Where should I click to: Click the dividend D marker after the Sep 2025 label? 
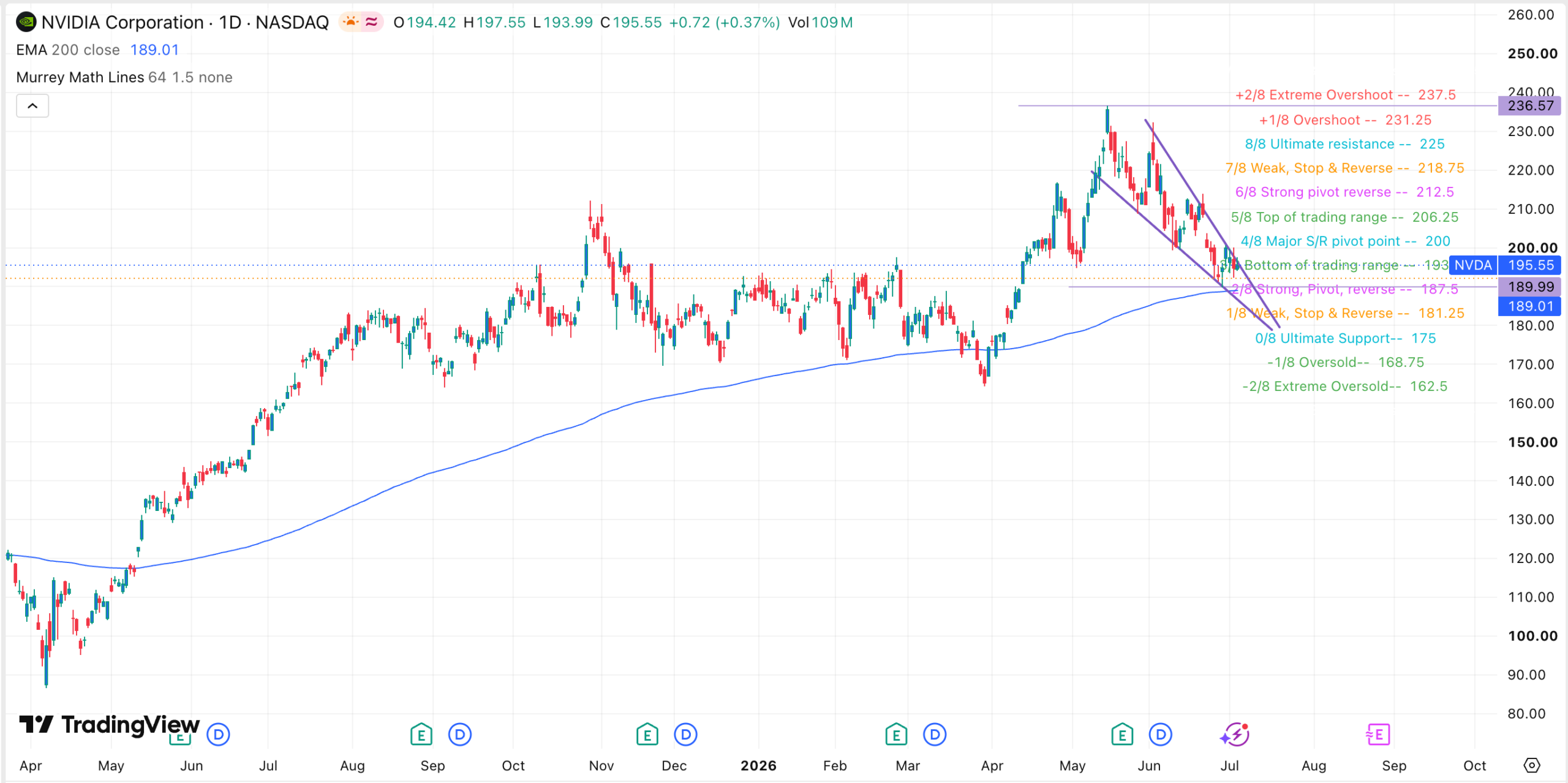(x=460, y=734)
